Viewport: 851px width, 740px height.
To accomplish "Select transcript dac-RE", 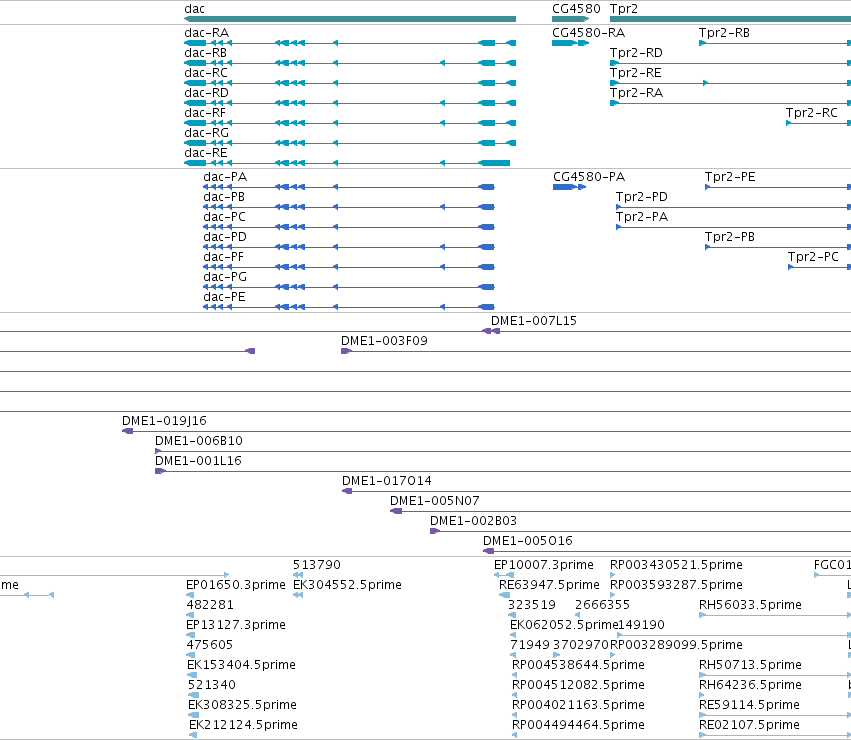I will (347, 163).
